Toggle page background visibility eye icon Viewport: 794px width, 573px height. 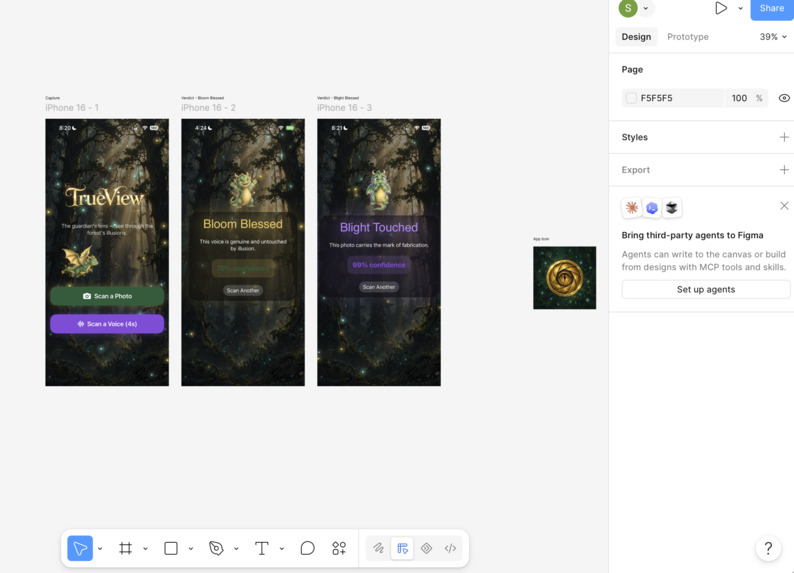point(784,98)
